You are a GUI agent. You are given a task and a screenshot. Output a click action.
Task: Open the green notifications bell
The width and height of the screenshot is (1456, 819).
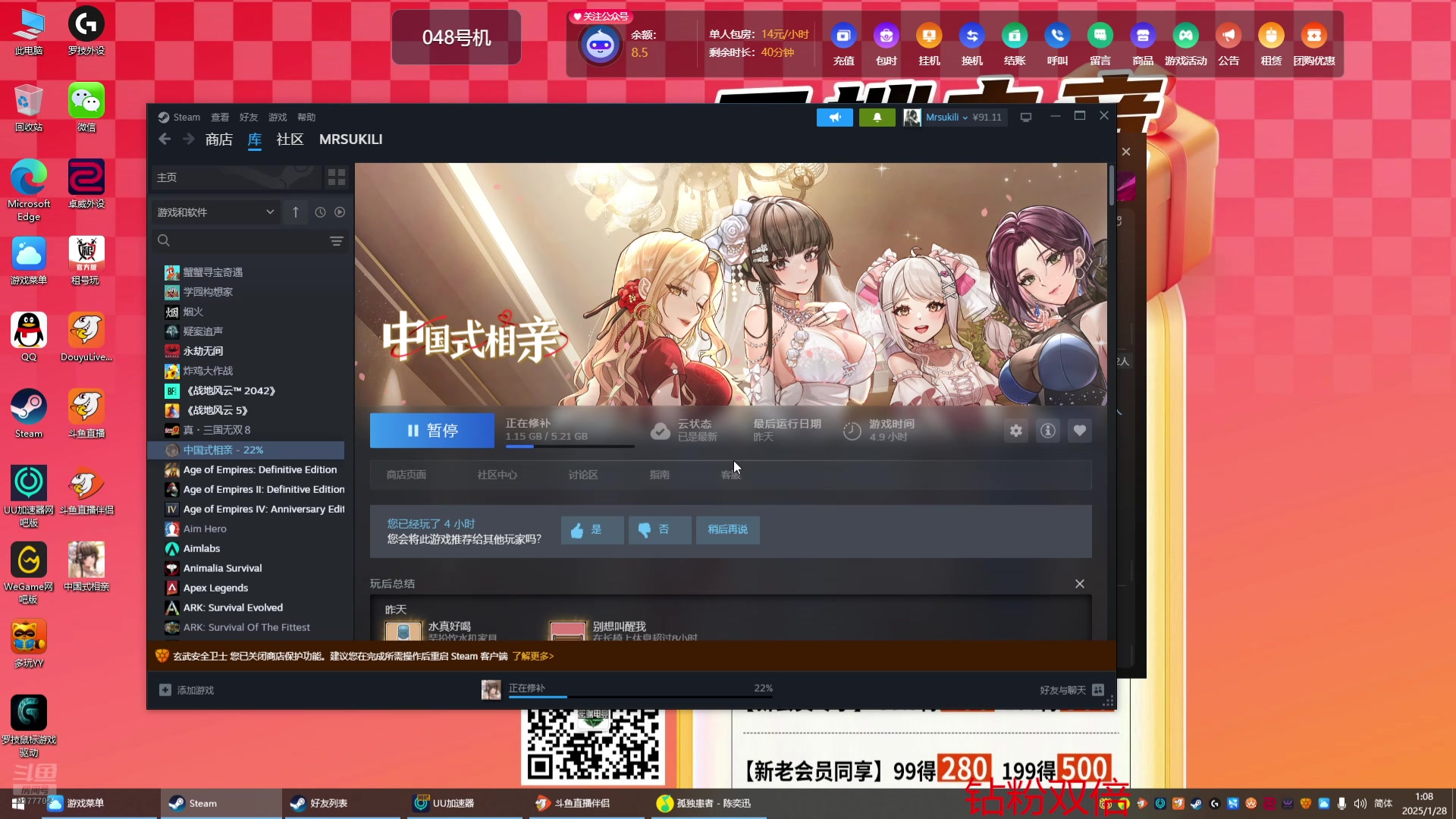point(877,118)
